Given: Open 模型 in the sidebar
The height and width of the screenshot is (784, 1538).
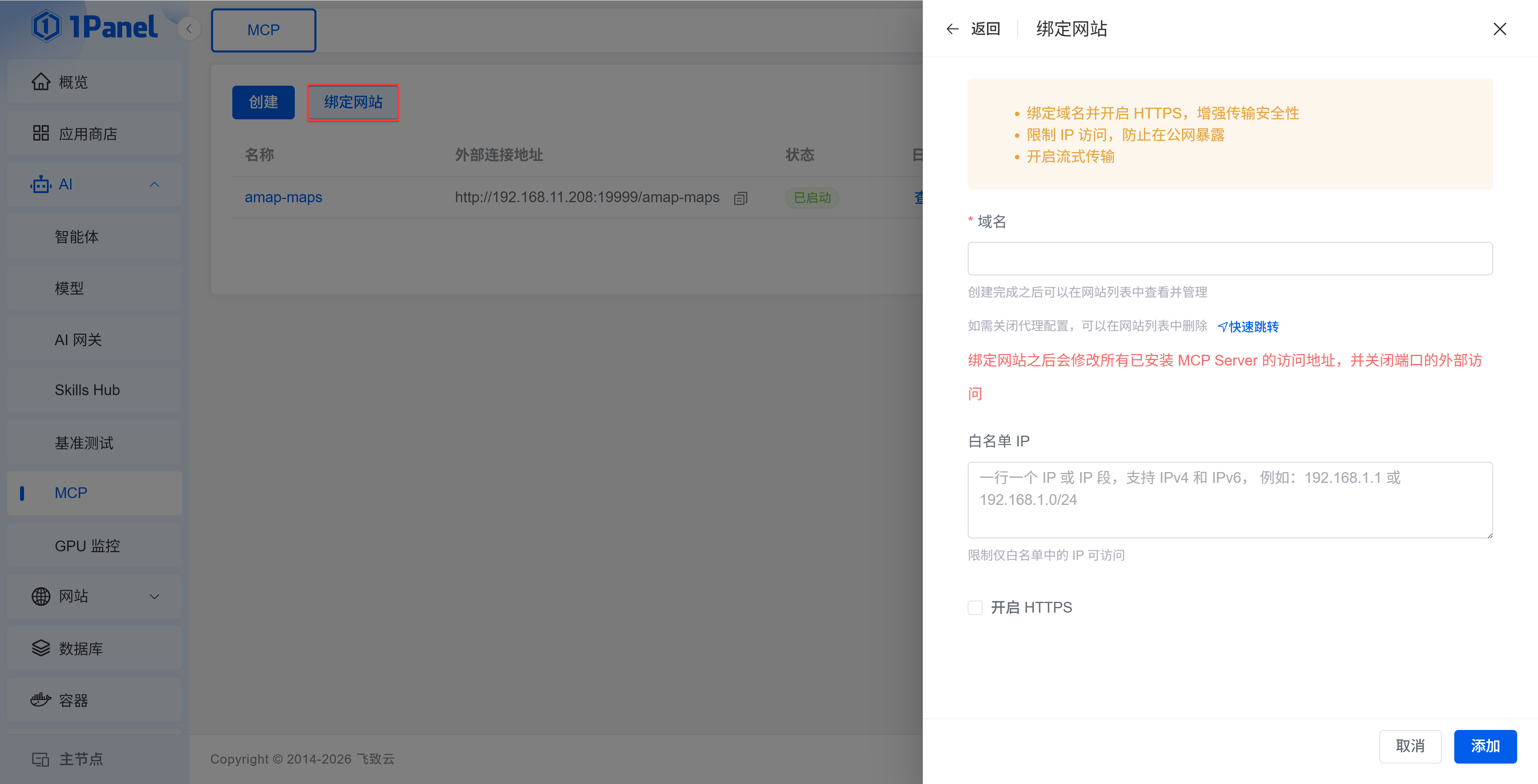Looking at the screenshot, I should (x=95, y=288).
